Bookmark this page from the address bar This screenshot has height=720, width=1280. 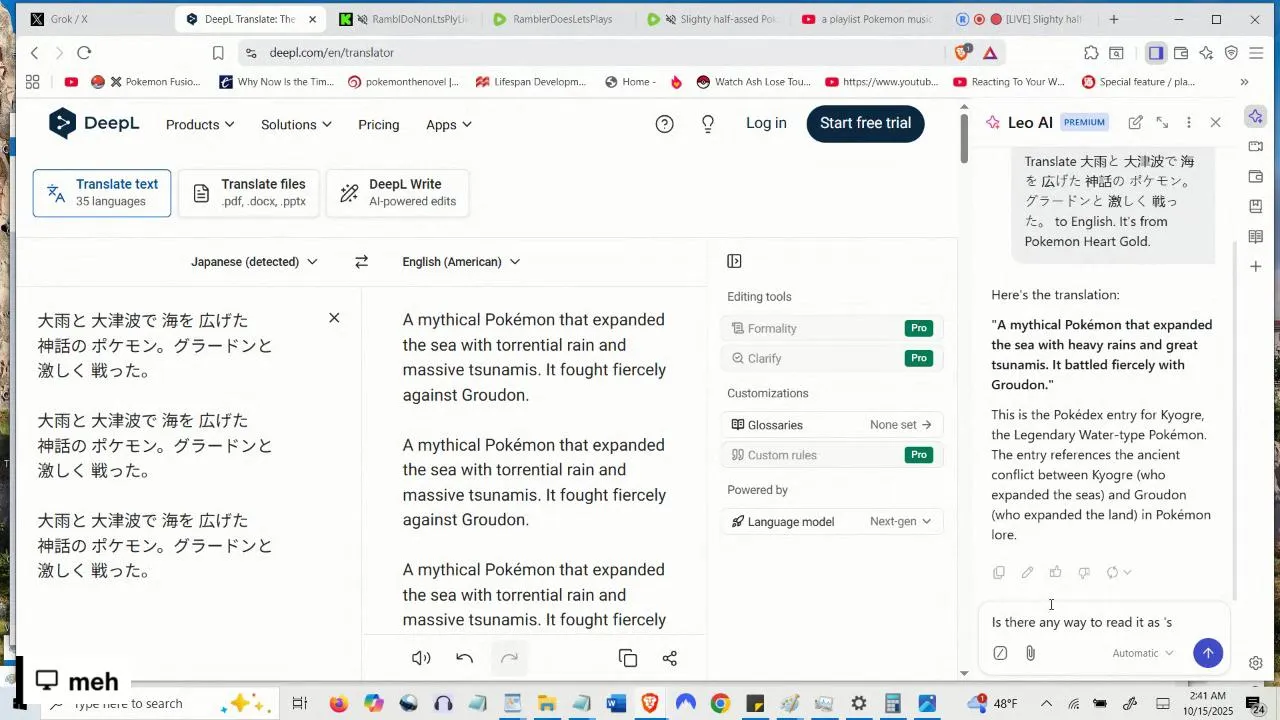point(218,53)
